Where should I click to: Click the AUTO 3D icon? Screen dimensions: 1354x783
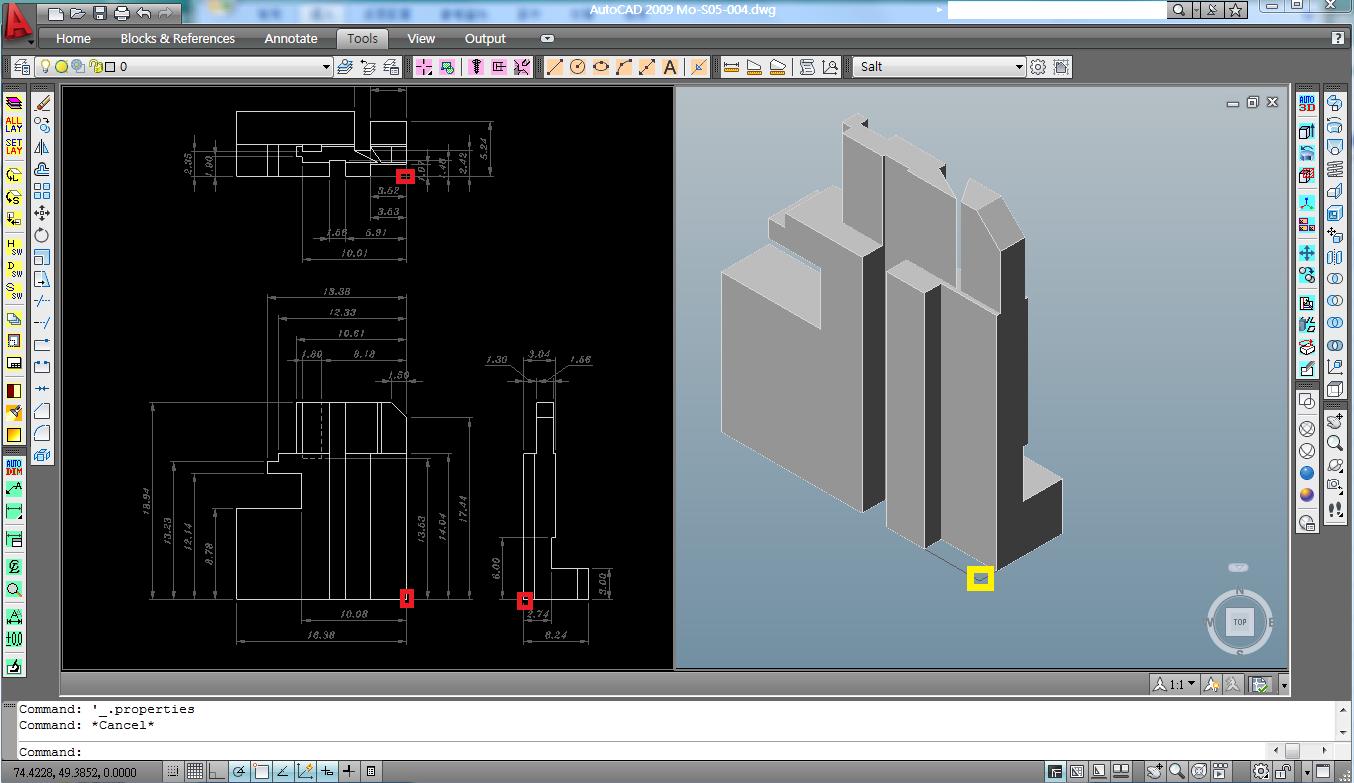pos(1307,103)
